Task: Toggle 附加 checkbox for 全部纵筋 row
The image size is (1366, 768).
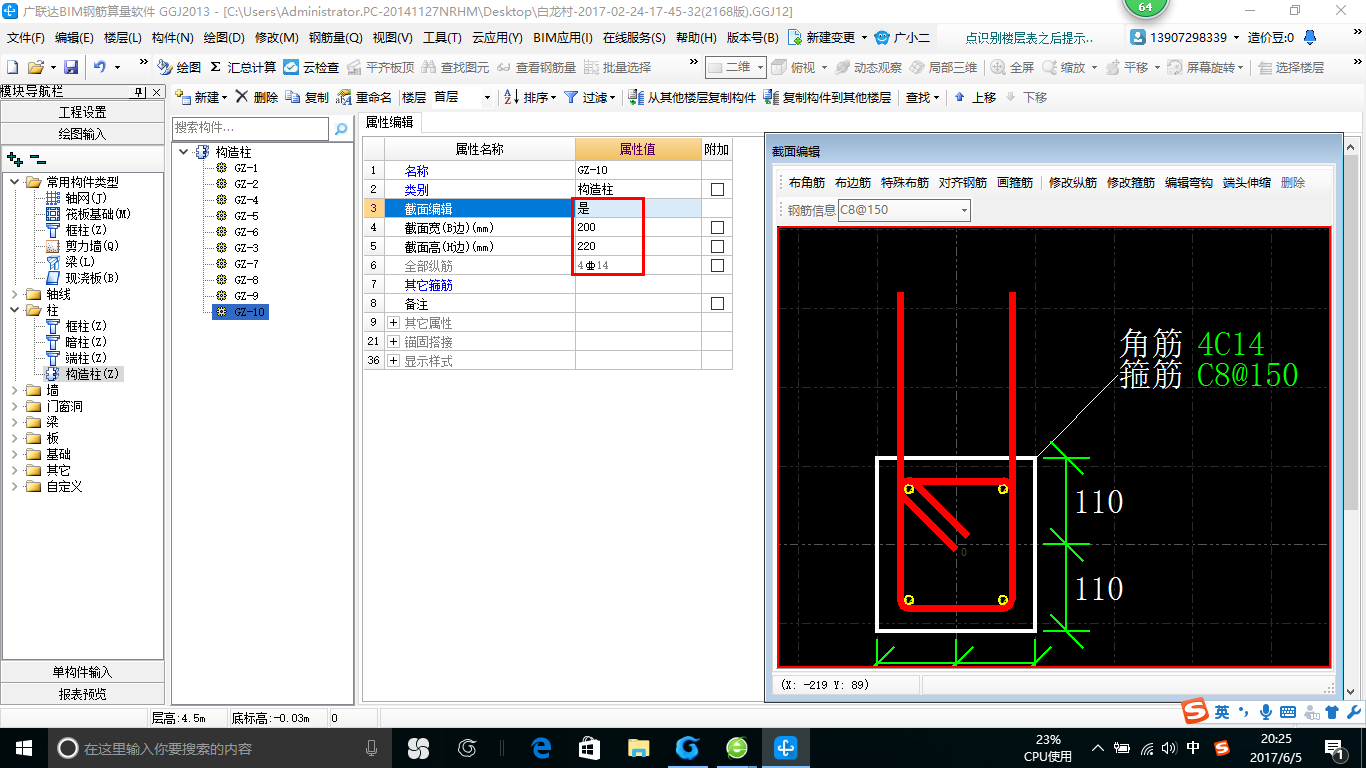Action: (x=717, y=266)
